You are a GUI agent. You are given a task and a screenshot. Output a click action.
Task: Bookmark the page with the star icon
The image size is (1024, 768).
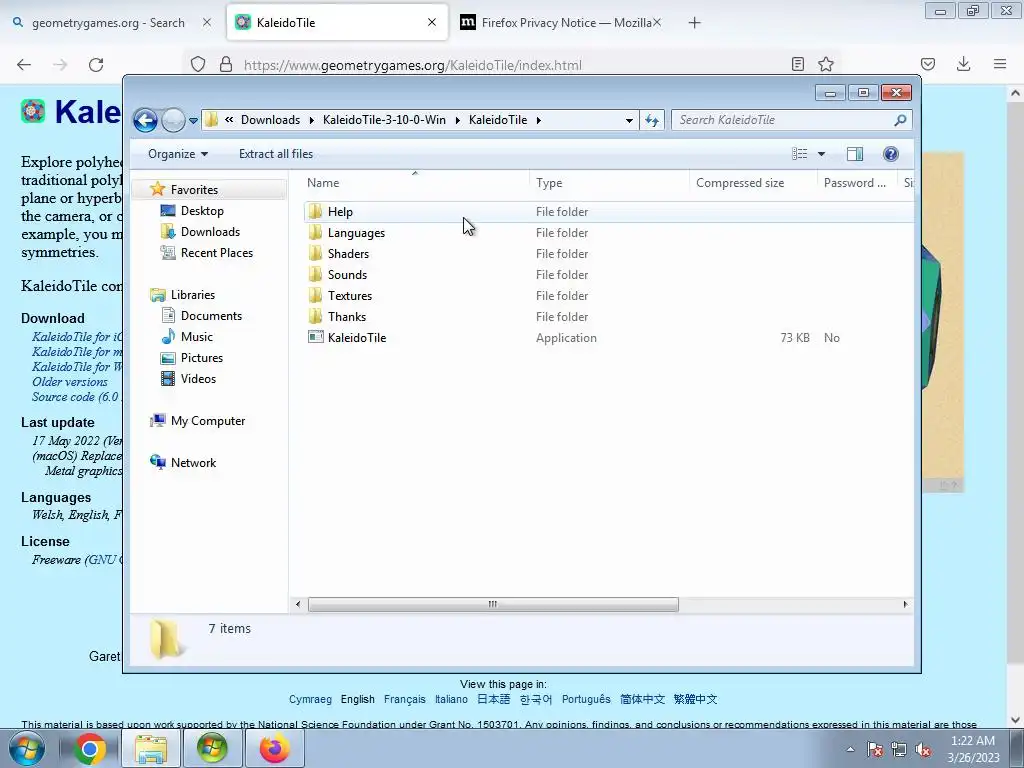(825, 64)
